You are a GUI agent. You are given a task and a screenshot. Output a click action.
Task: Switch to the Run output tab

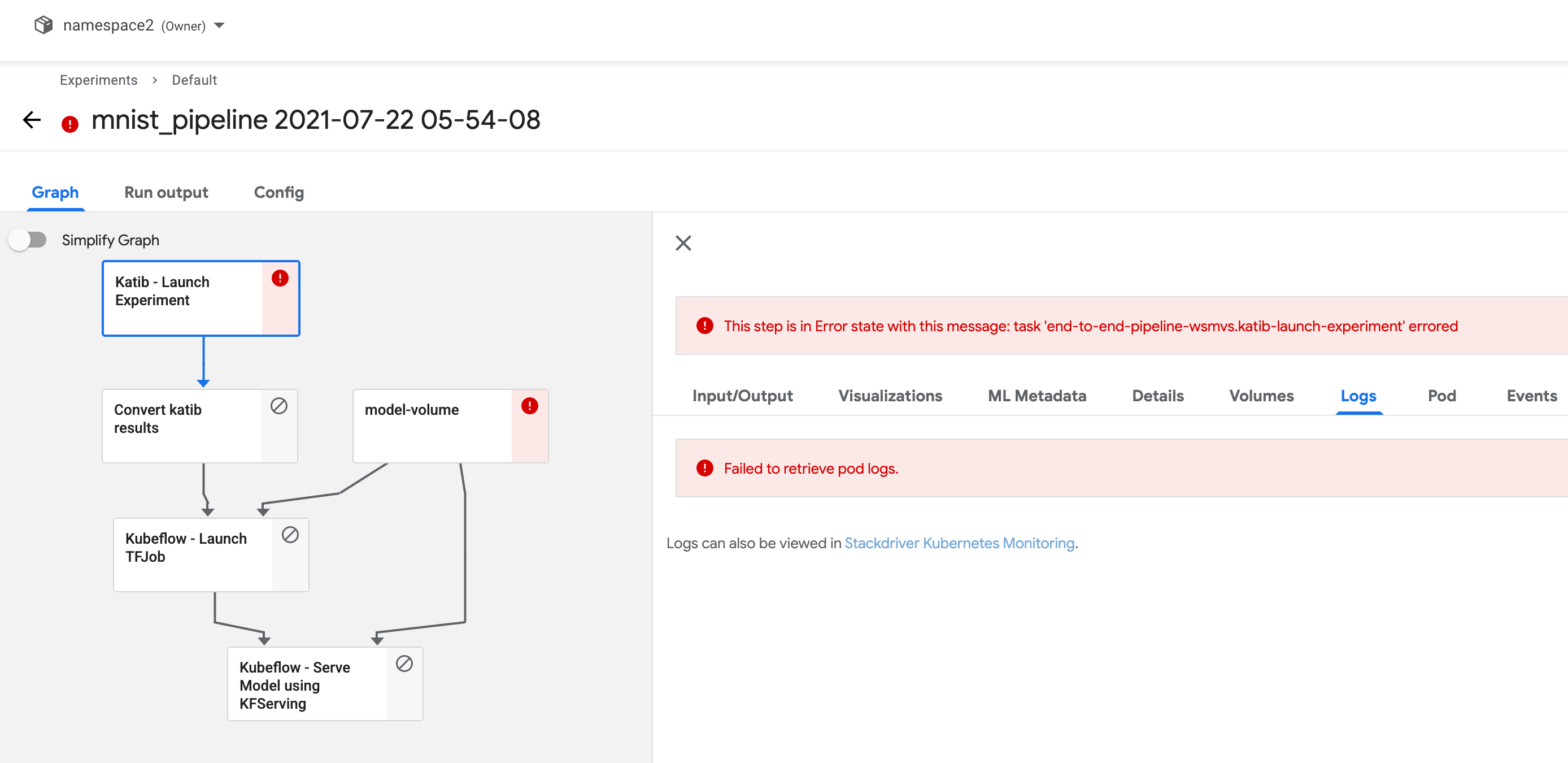[166, 192]
